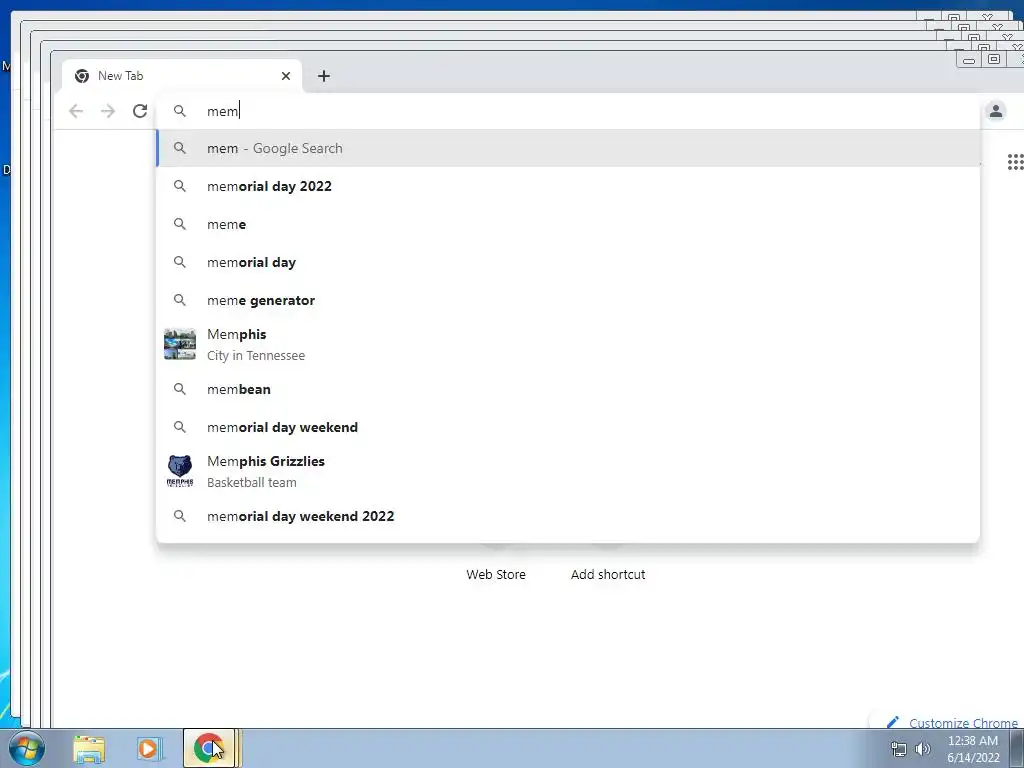1024x768 pixels.
Task: Open the Chrome profile avatar icon
Action: [995, 111]
